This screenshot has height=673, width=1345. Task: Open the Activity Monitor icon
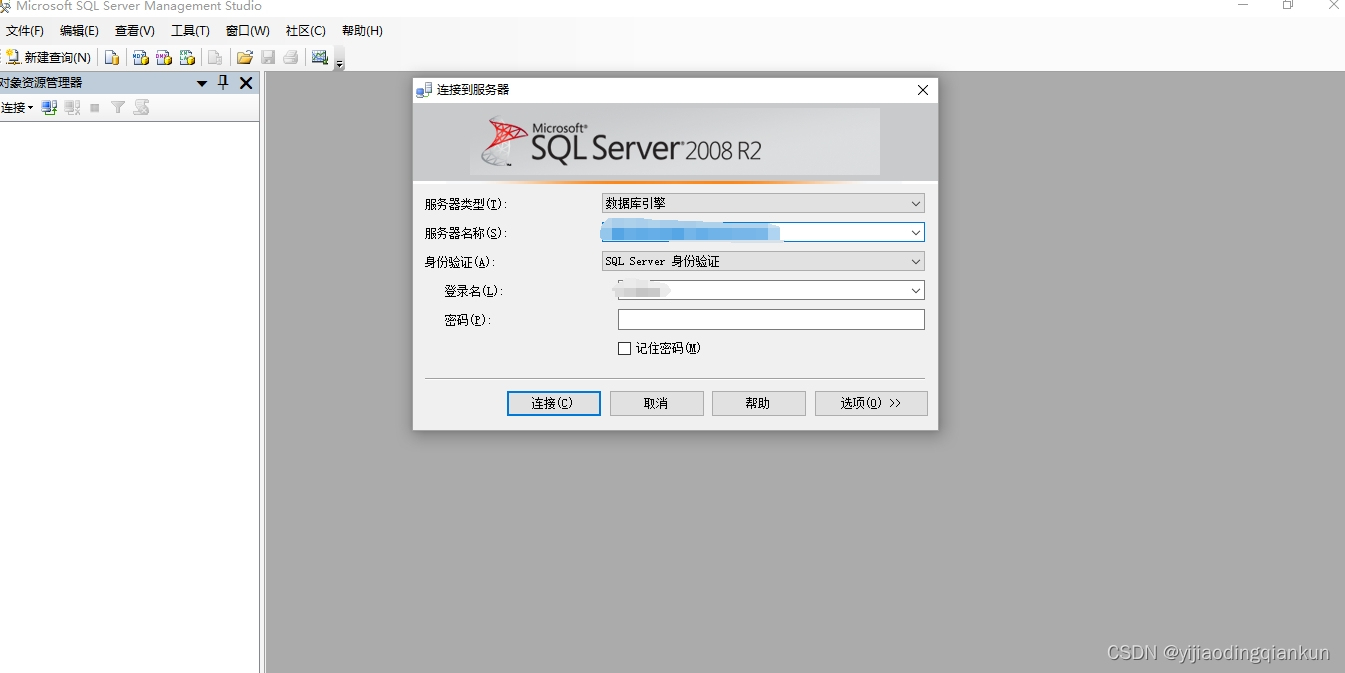point(320,57)
